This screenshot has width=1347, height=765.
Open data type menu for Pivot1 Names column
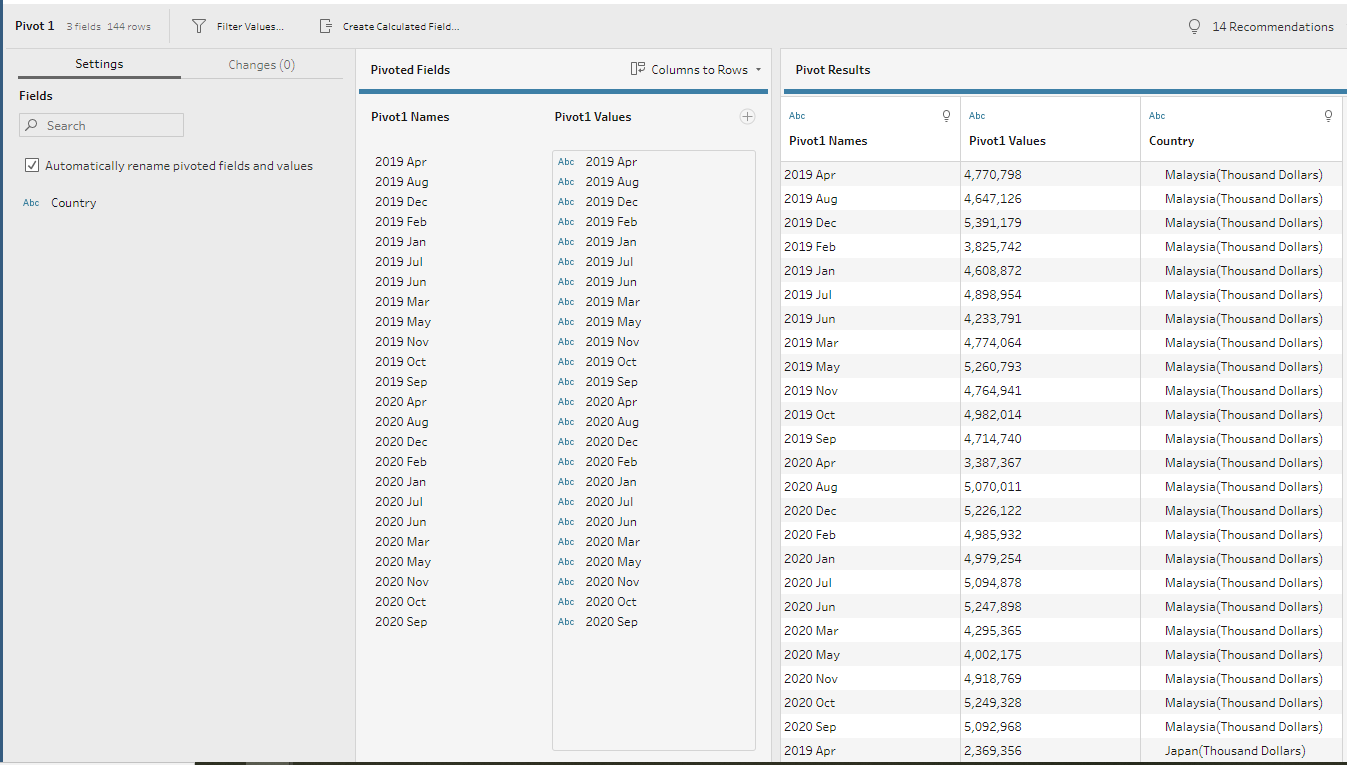(797, 116)
